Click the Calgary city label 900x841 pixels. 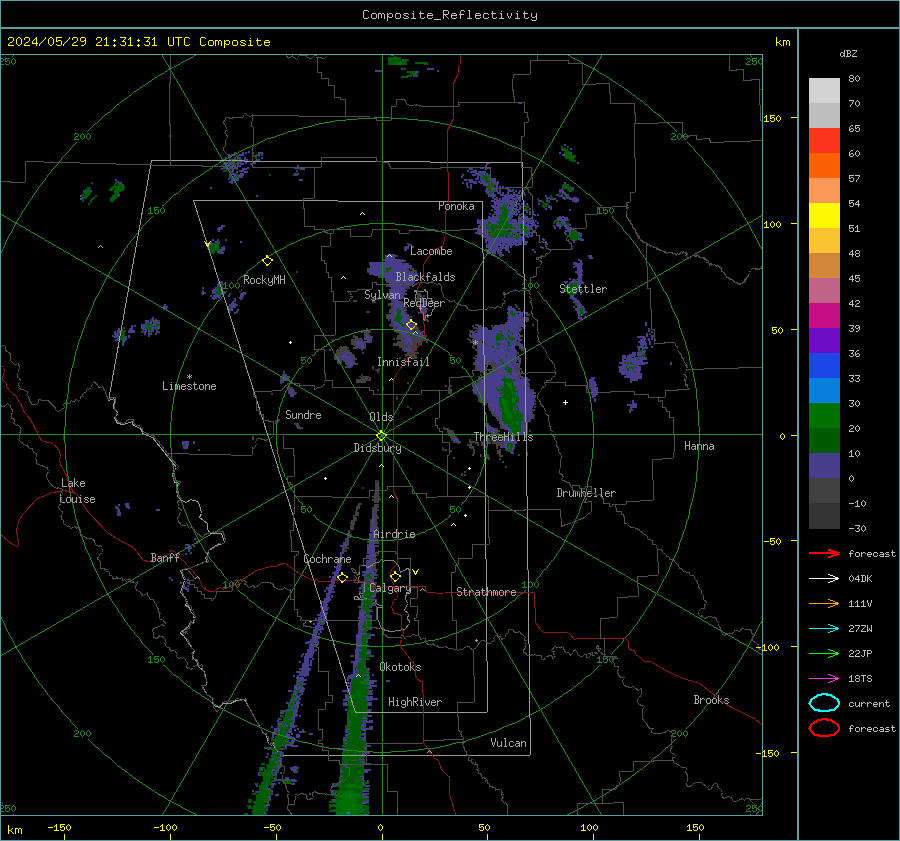pyautogui.click(x=390, y=588)
